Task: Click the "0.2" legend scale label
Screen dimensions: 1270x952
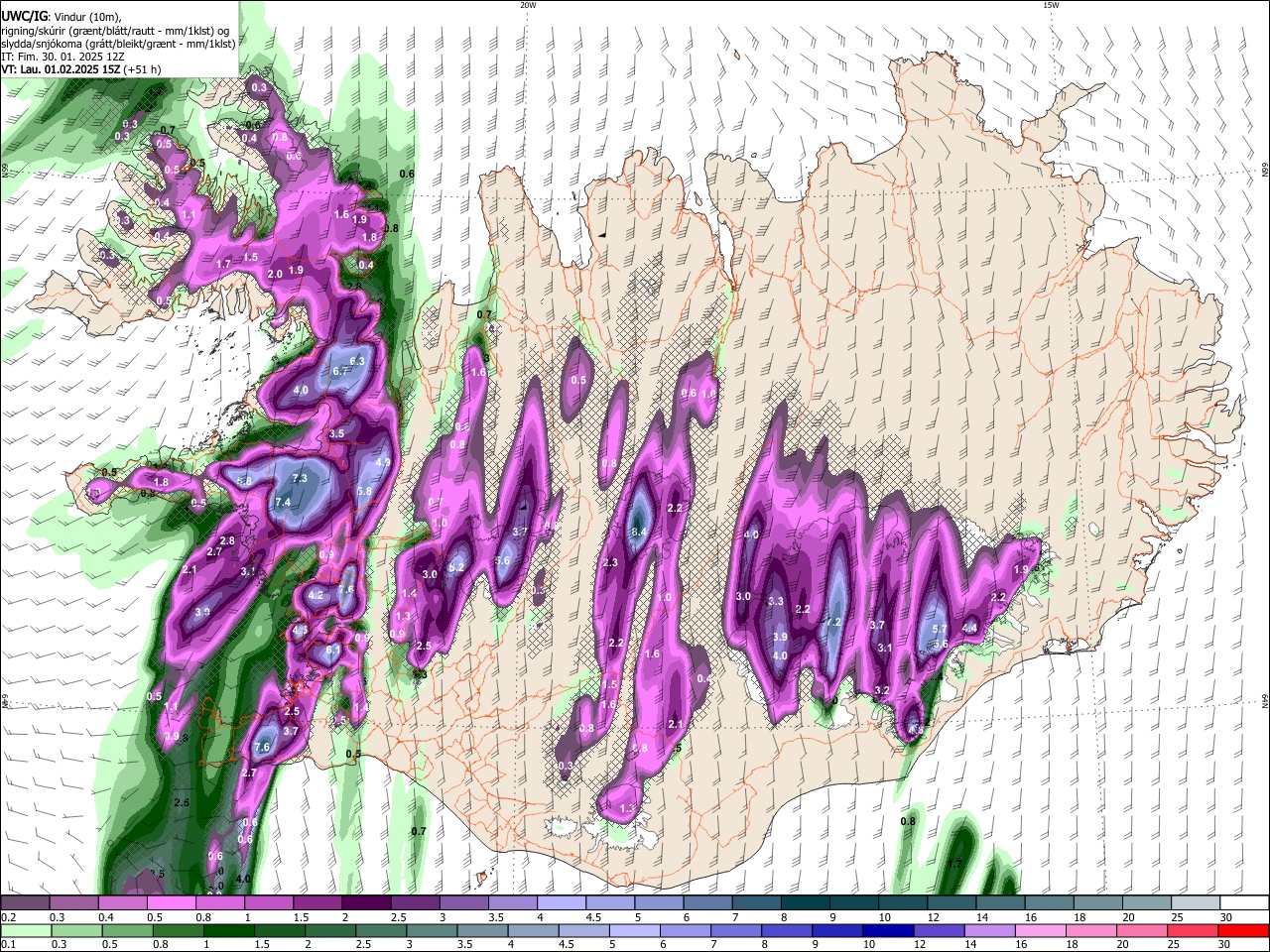Action: coord(8,917)
